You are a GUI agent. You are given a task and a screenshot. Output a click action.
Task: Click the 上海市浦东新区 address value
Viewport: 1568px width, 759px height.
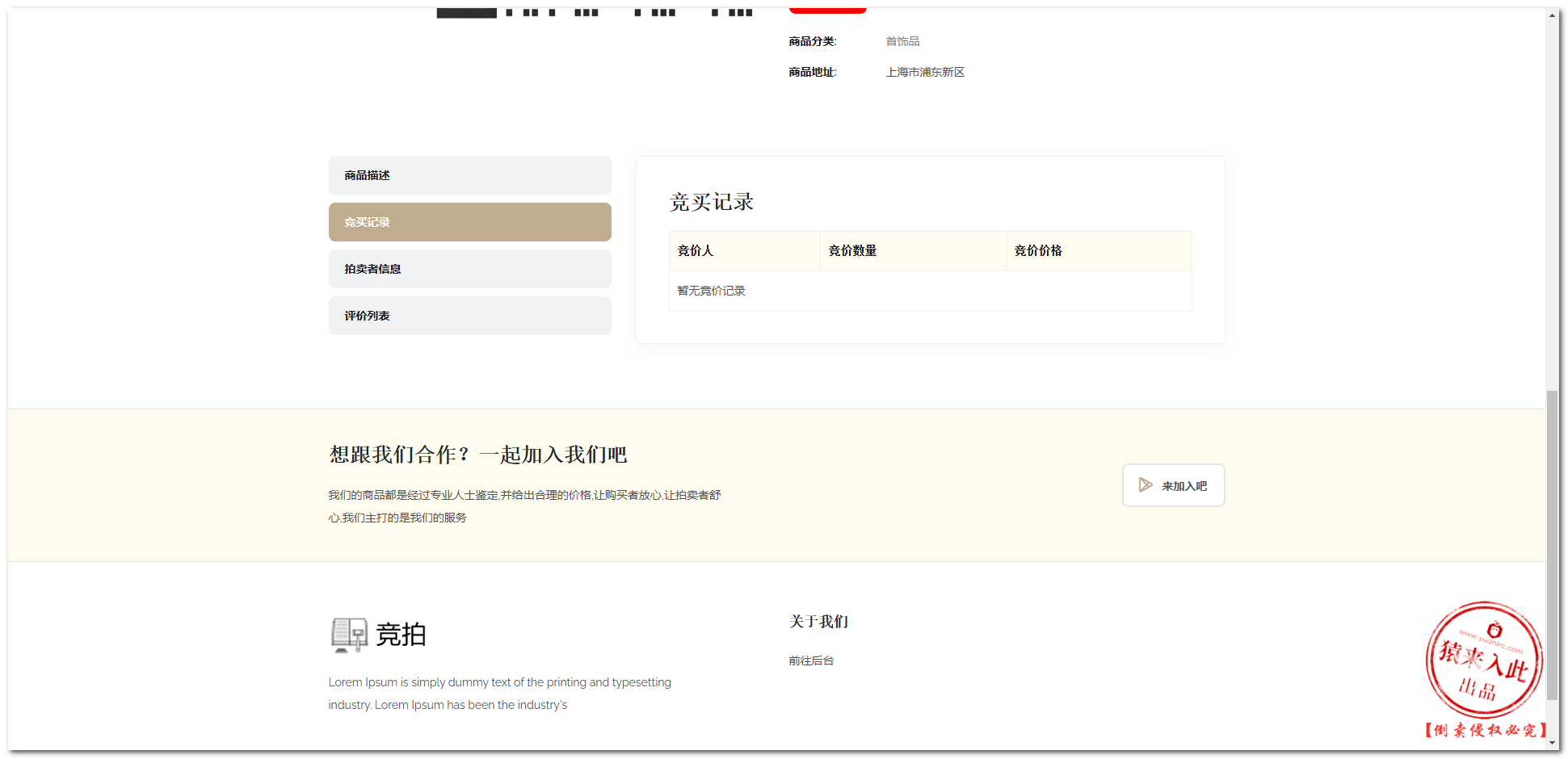point(925,72)
